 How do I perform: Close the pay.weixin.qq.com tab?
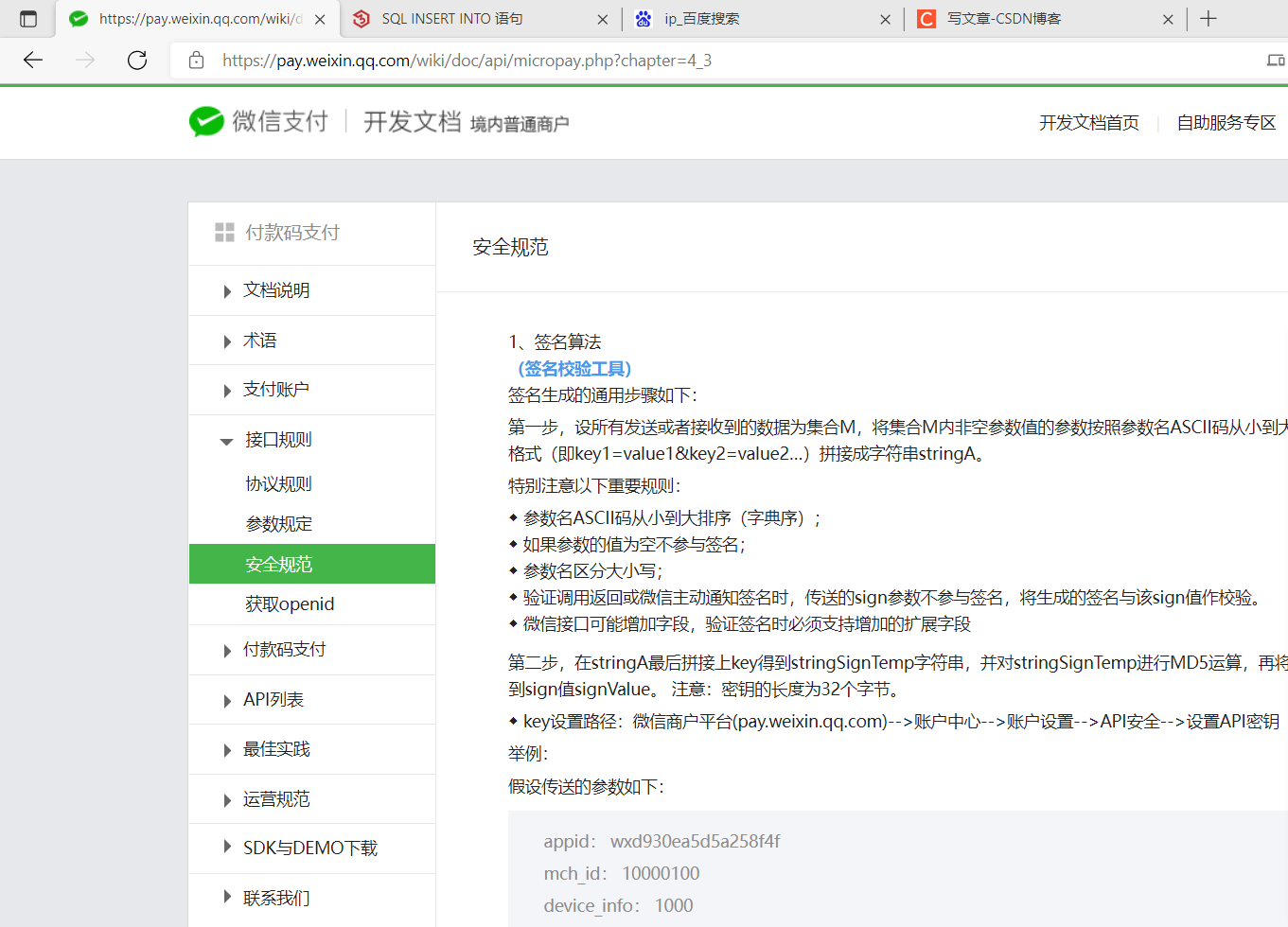320,19
